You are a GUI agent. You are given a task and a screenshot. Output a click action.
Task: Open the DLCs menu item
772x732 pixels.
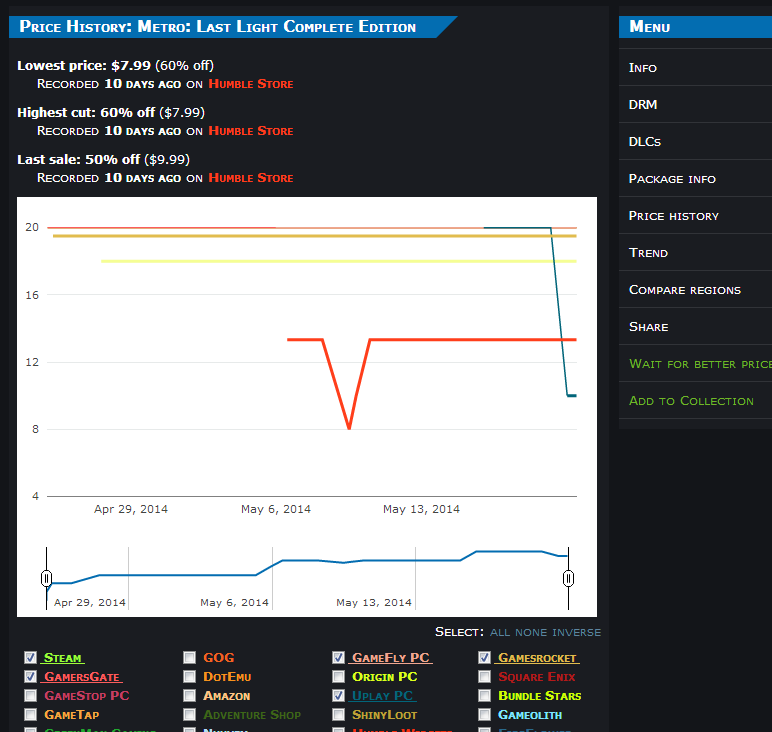pos(695,141)
